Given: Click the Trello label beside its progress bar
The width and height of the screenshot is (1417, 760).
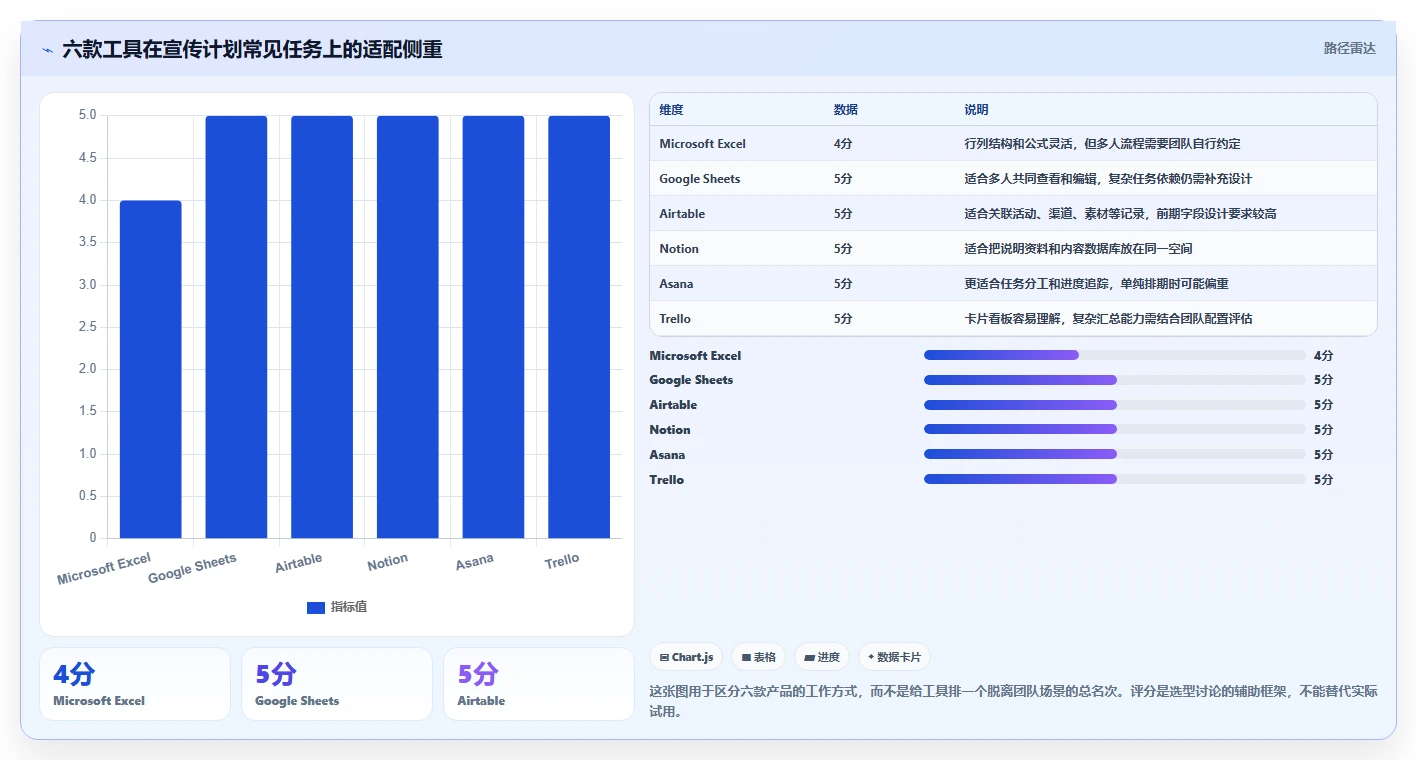Looking at the screenshot, I should [x=666, y=480].
